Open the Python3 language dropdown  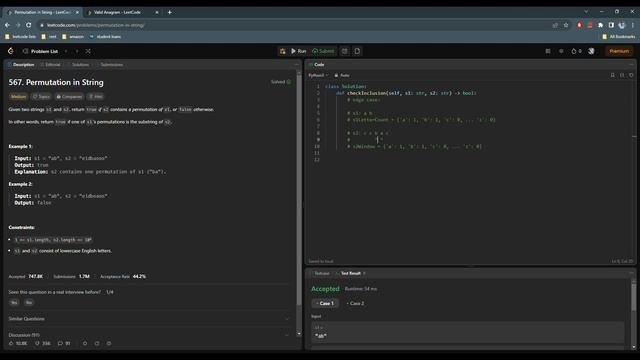(318, 75)
